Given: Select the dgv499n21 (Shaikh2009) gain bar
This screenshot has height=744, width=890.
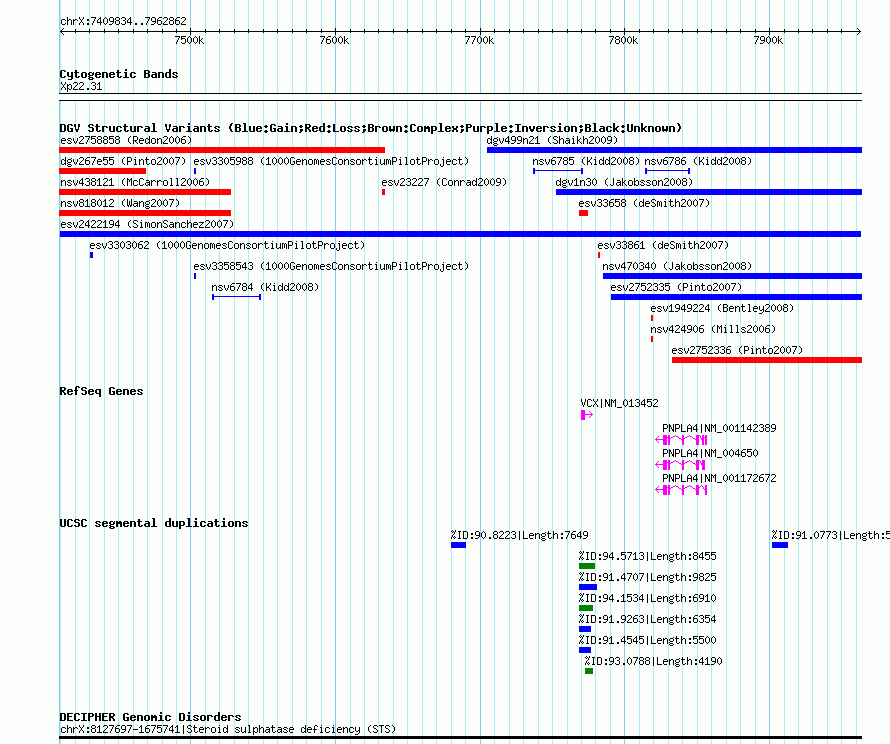Looking at the screenshot, I should [674, 150].
